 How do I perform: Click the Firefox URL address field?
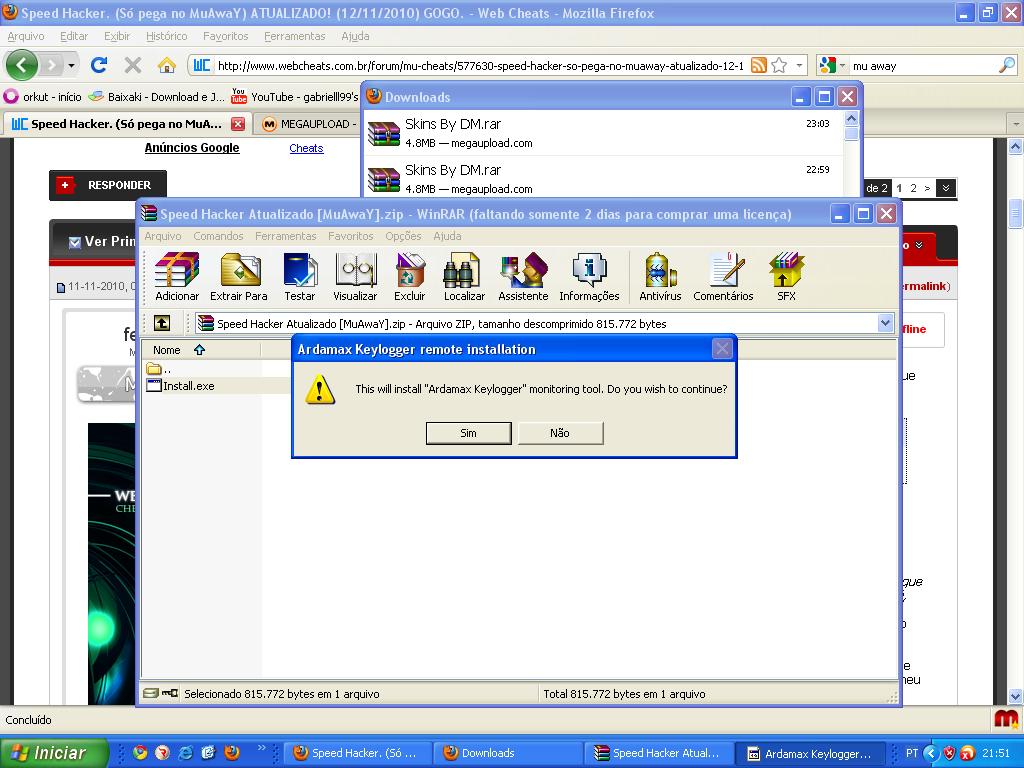pos(480,65)
